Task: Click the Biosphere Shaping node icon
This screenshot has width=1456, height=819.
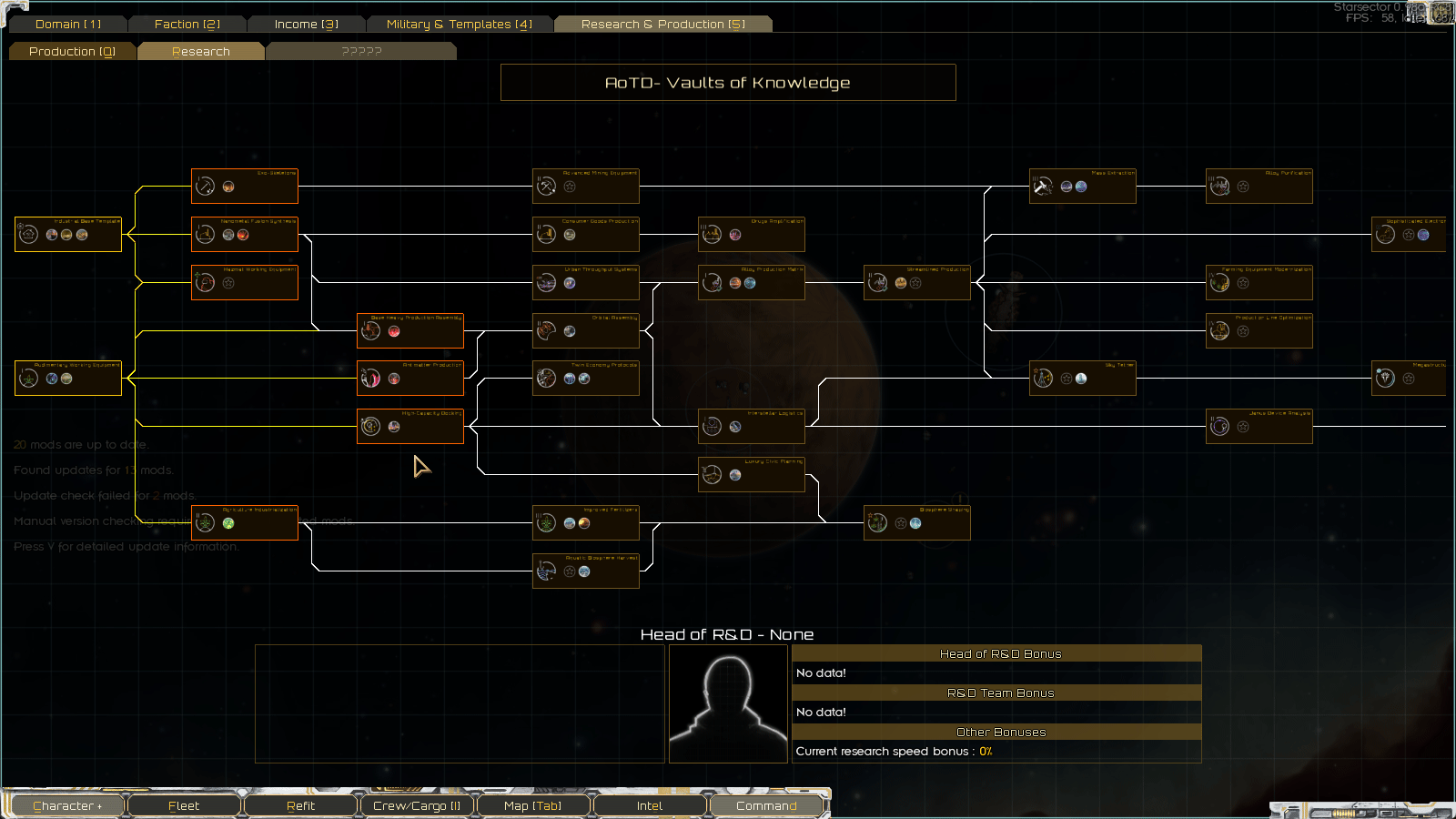Action: 877,523
